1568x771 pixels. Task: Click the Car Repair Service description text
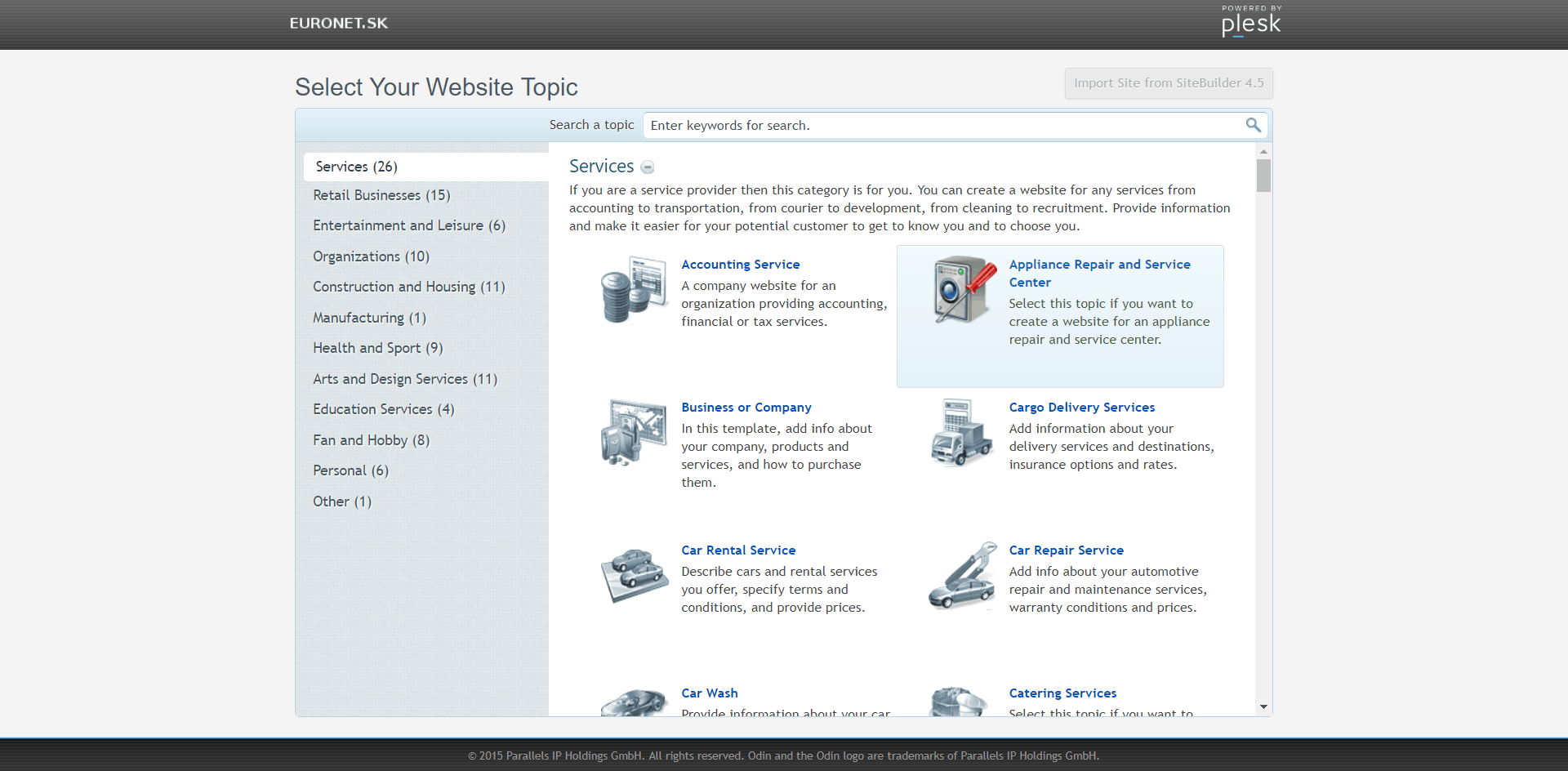[1107, 590]
